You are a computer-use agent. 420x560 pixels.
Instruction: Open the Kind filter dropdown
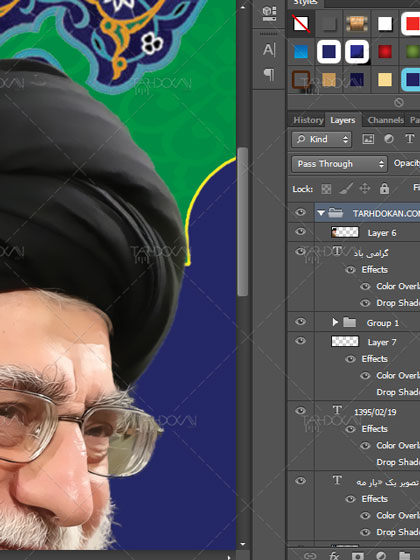[321, 139]
